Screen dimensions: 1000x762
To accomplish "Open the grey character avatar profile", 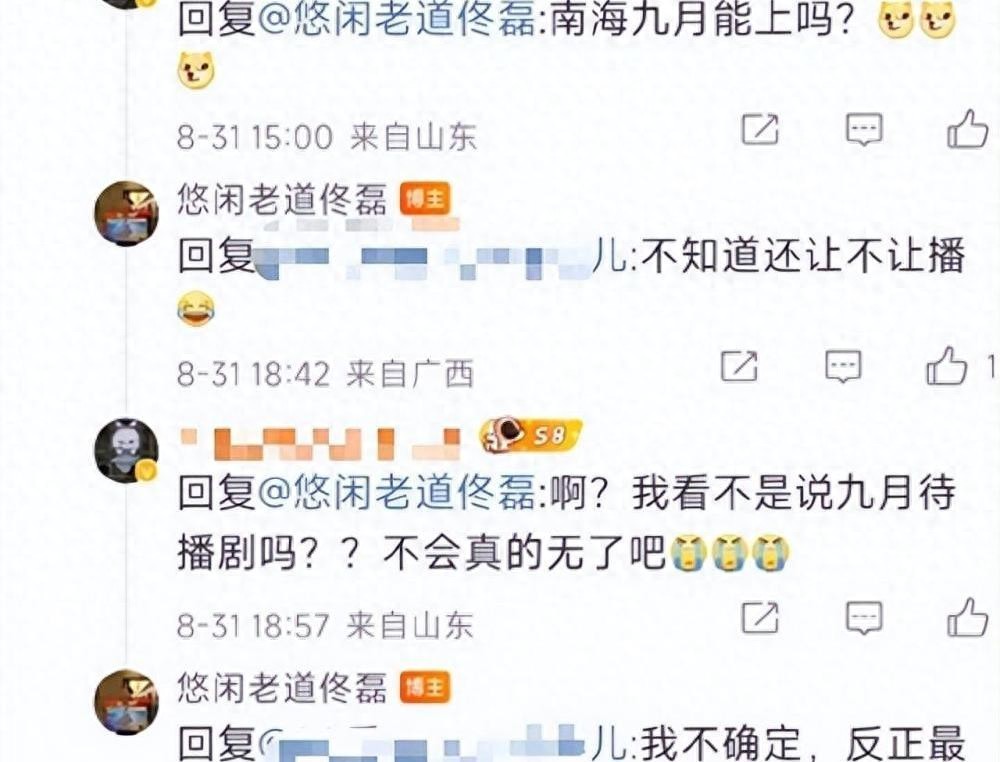I will [126, 450].
